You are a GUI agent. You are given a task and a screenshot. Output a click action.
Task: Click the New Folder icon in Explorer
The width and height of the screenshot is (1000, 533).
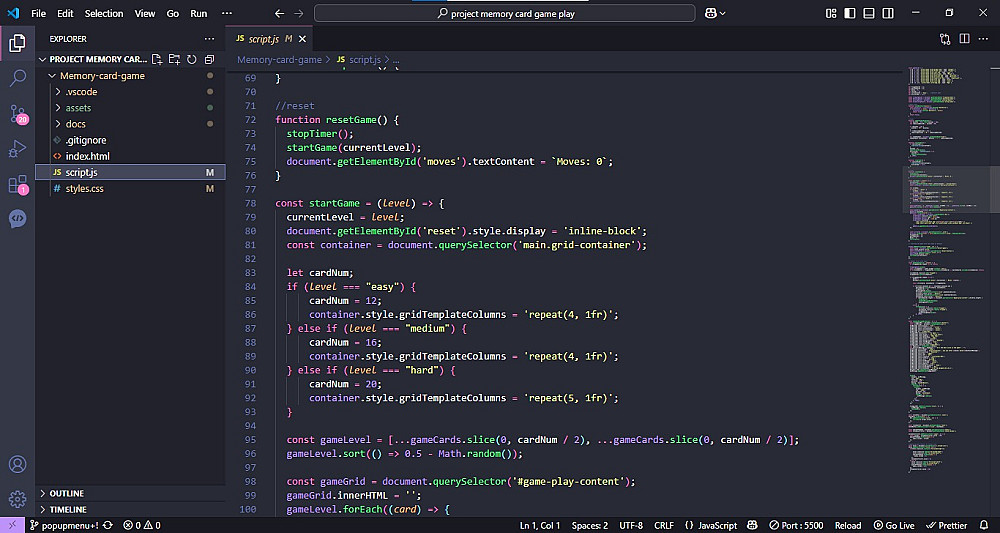click(175, 59)
